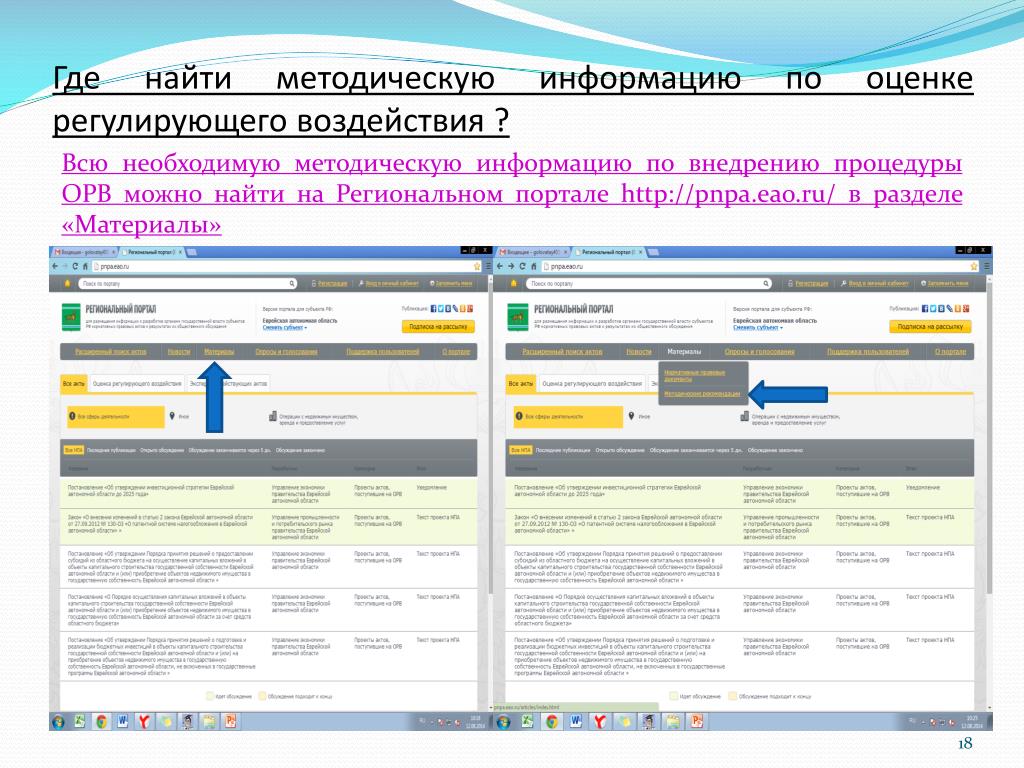The width and height of the screenshot is (1024, 768).
Task: Bookmark star in left browser address bar
Action: 477,266
